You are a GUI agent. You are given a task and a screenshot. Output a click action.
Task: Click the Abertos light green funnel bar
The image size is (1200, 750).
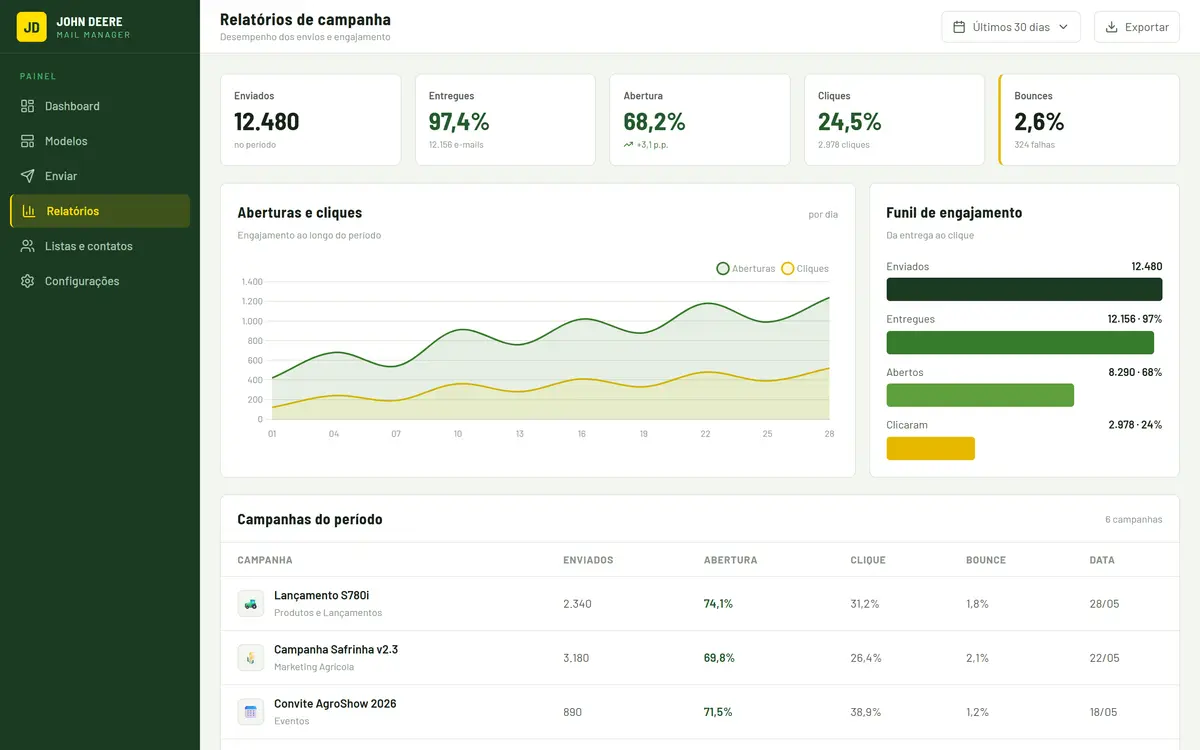click(980, 395)
